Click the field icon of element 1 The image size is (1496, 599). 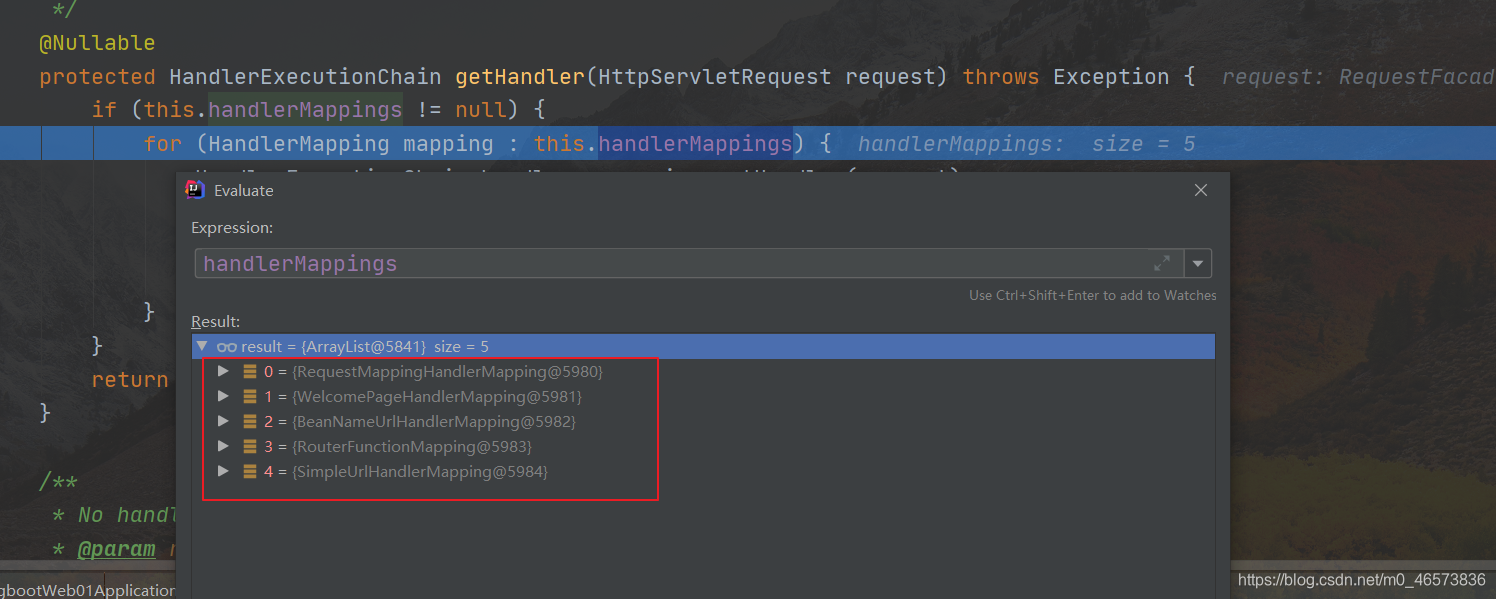(250, 397)
